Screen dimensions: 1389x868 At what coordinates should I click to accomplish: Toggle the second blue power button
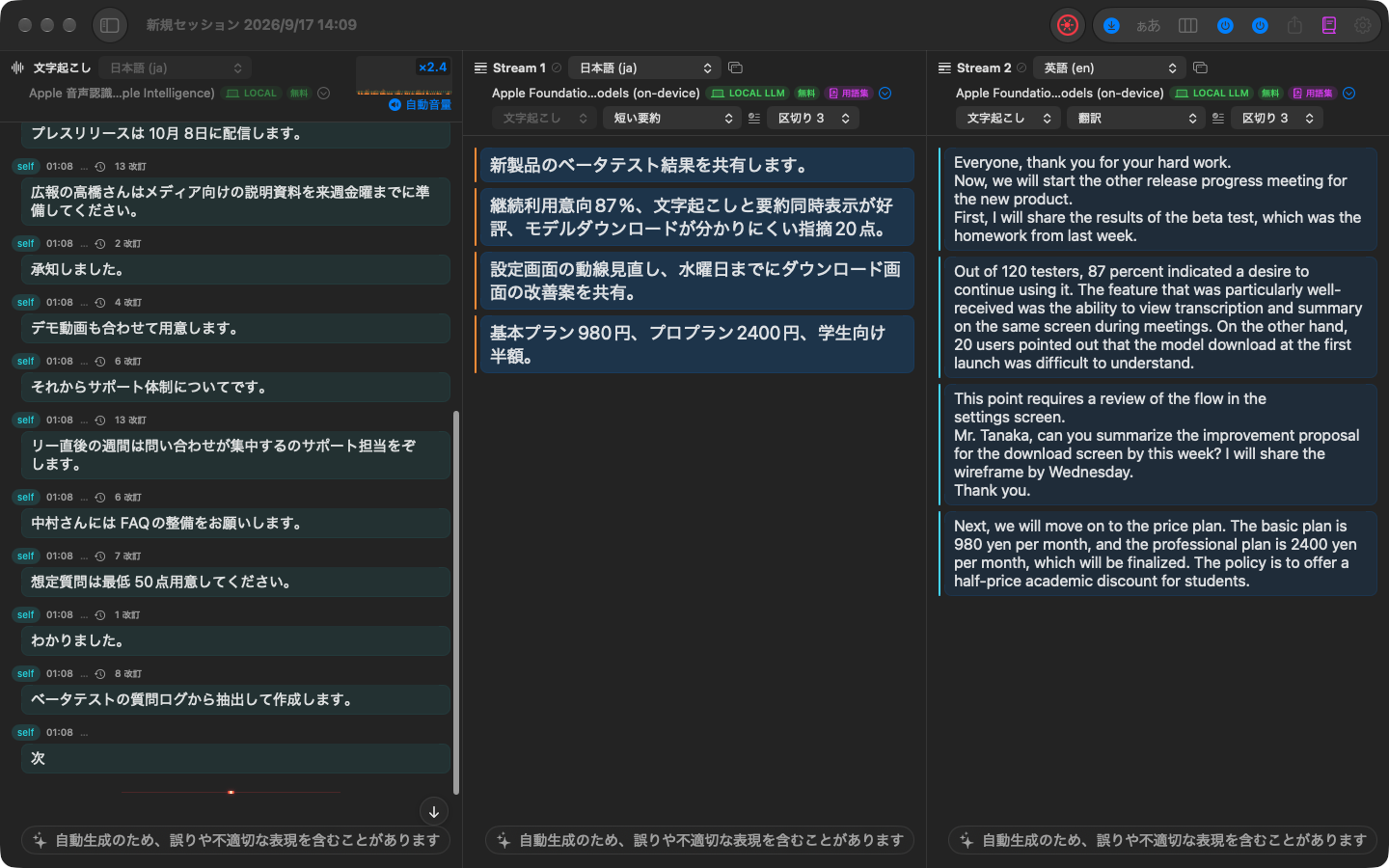click(1260, 26)
